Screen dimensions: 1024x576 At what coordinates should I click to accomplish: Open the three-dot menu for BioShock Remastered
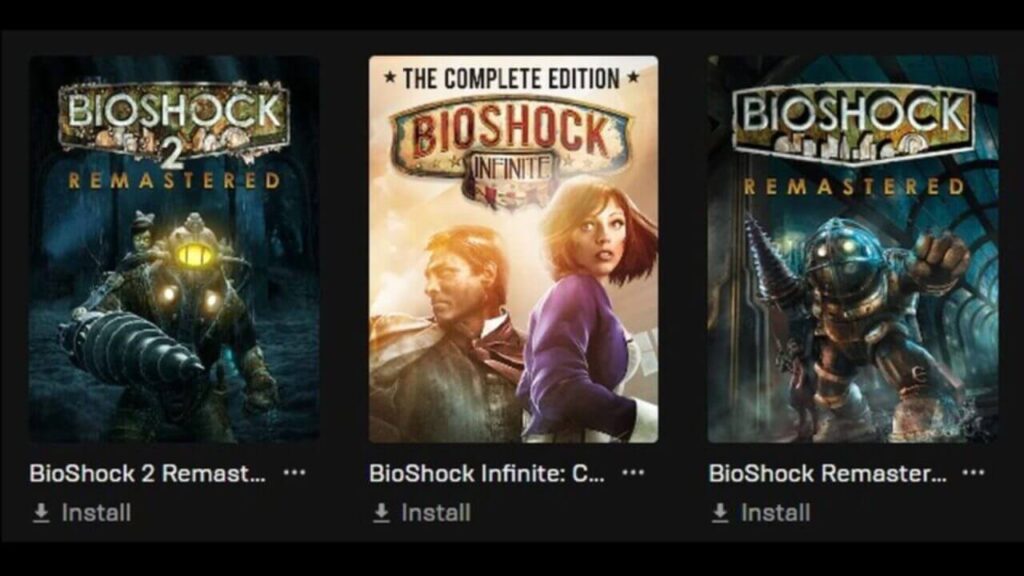pyautogui.click(x=973, y=472)
